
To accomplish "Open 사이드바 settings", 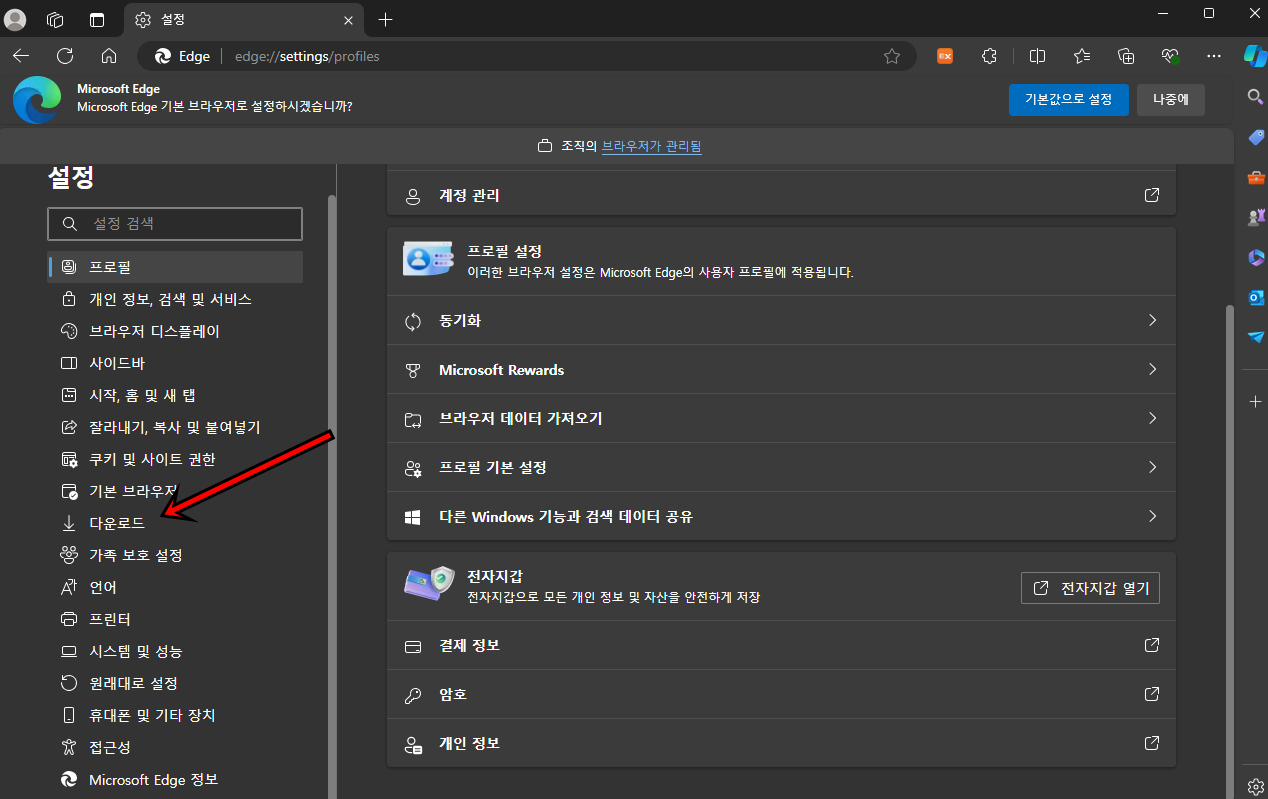I will [x=175, y=363].
